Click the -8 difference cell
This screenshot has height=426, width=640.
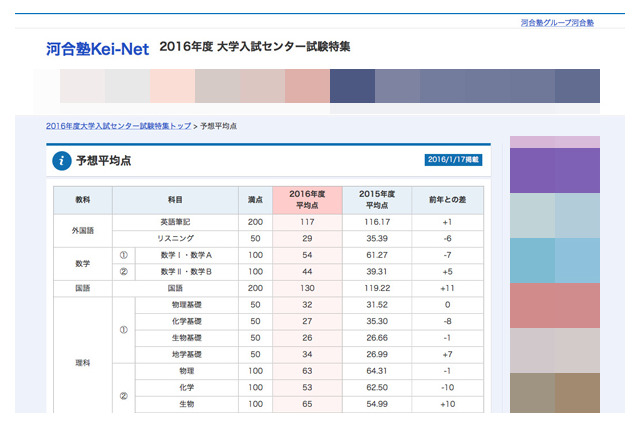(x=447, y=322)
